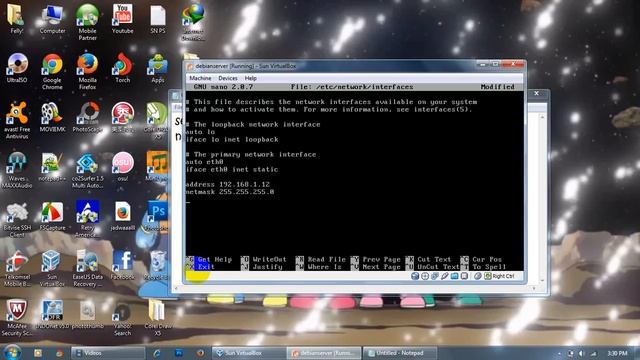640x360 pixels.
Task: Click the Notepad vertical scrollbar down arrow
Action: pyautogui.click(x=542, y=280)
